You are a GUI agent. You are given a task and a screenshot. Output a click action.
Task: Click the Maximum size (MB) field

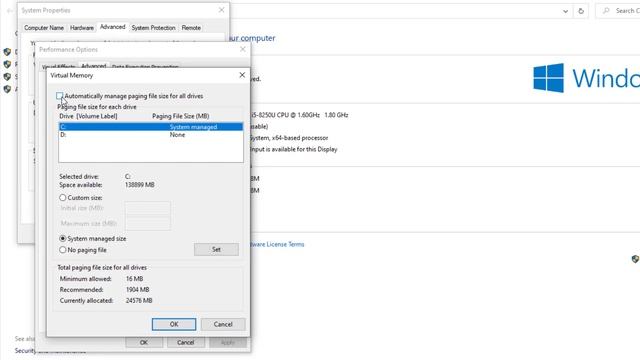pyautogui.click(x=148, y=223)
